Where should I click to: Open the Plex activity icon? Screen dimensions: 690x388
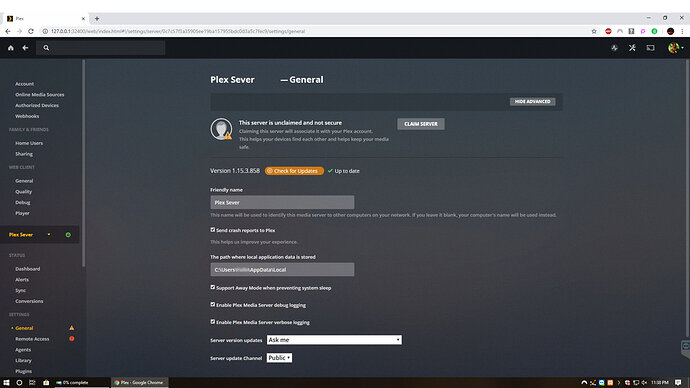coord(614,48)
